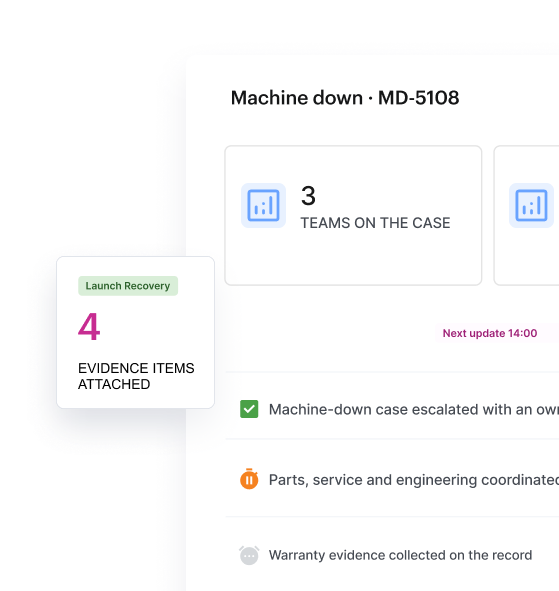Click the chart icon in the second stat card
The image size is (559, 591).
pyautogui.click(x=531, y=205)
